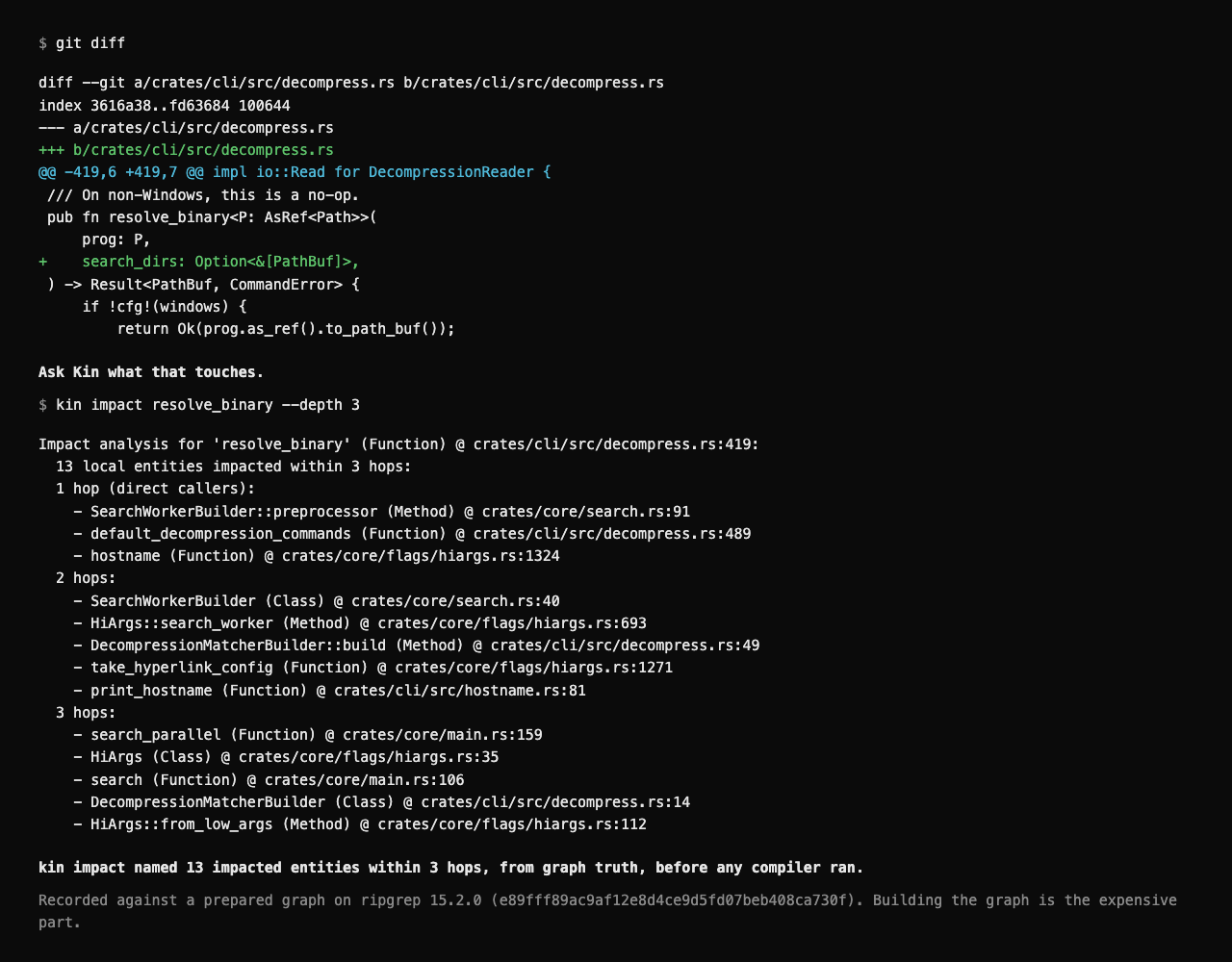Click the ') -> Result<PathBuf, CommandError> {' line

click(x=203, y=285)
